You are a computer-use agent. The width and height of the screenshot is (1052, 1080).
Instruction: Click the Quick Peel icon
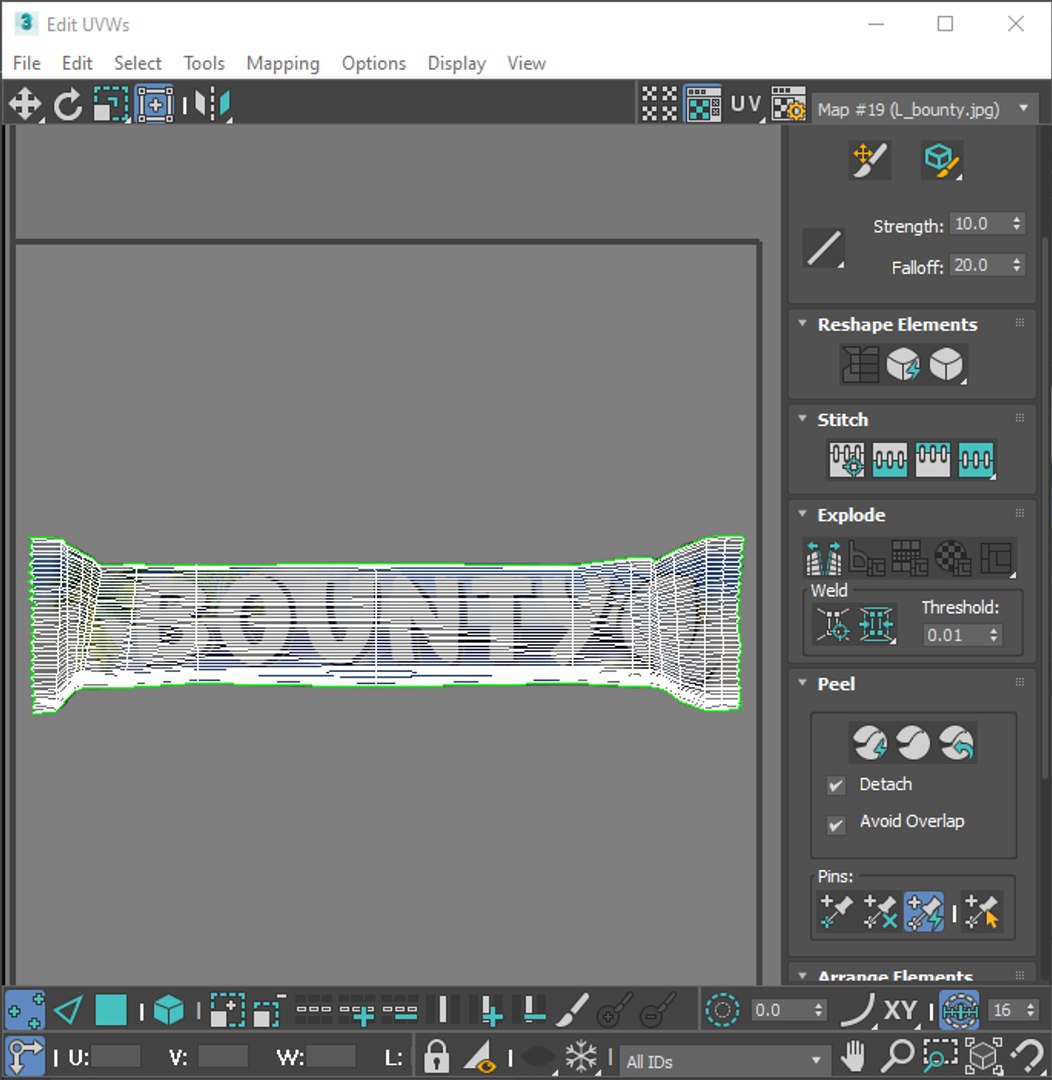(870, 743)
